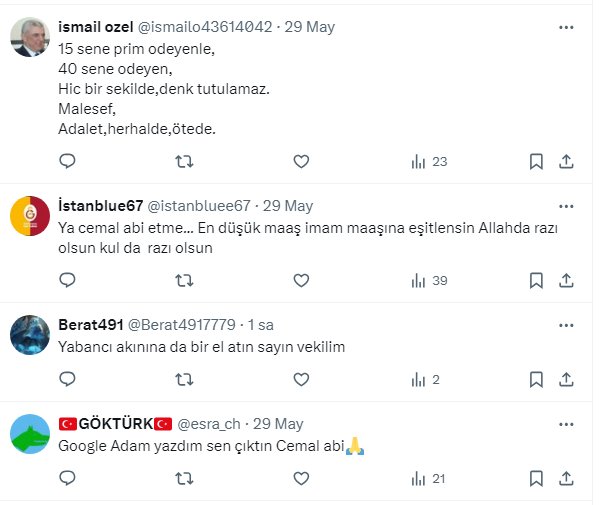
Task: Bookmark Berat491's tweet
Action: [536, 379]
